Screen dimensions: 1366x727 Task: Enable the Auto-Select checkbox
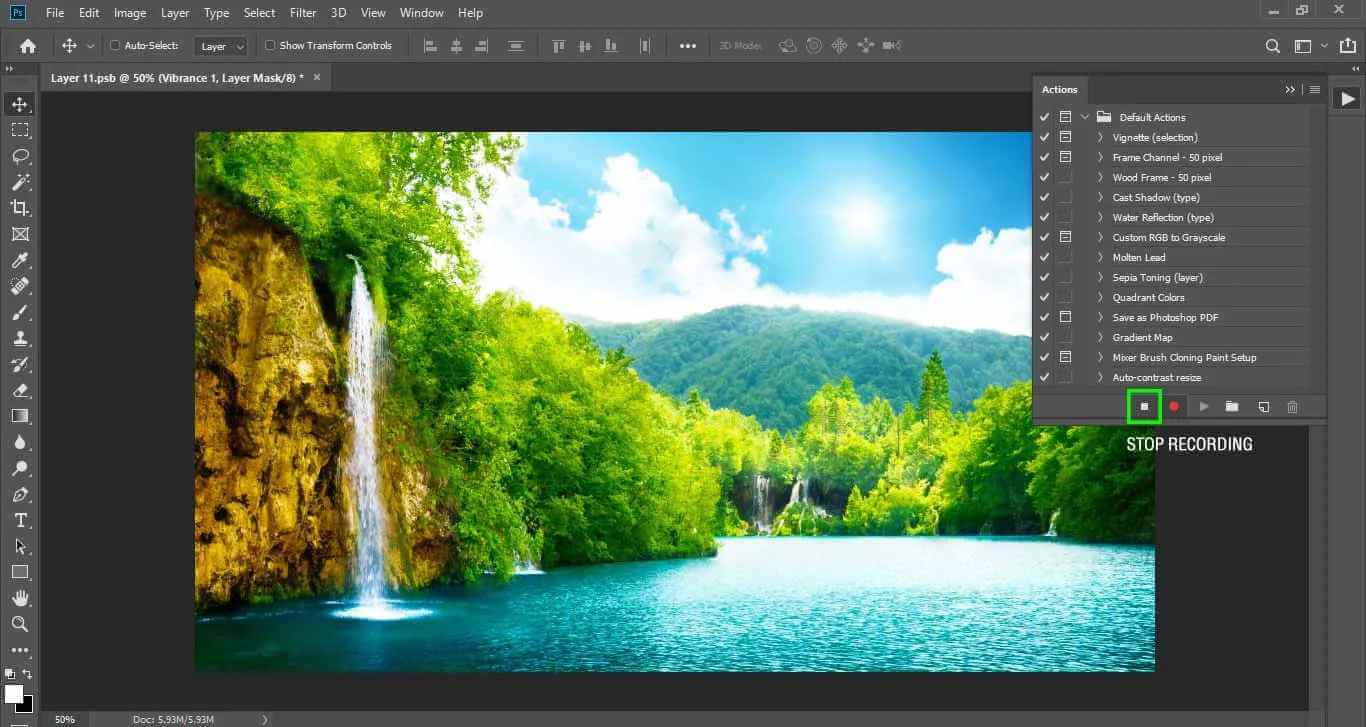[x=115, y=46]
